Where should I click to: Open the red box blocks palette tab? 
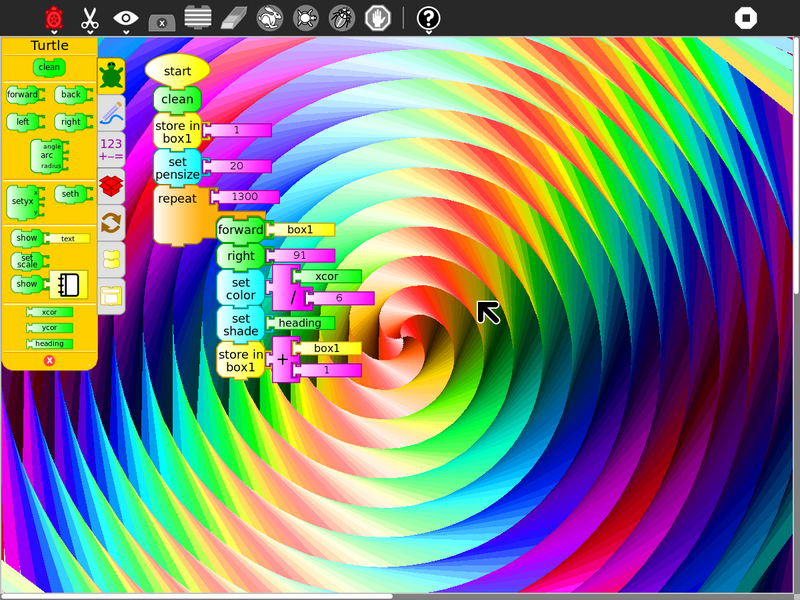[111, 186]
